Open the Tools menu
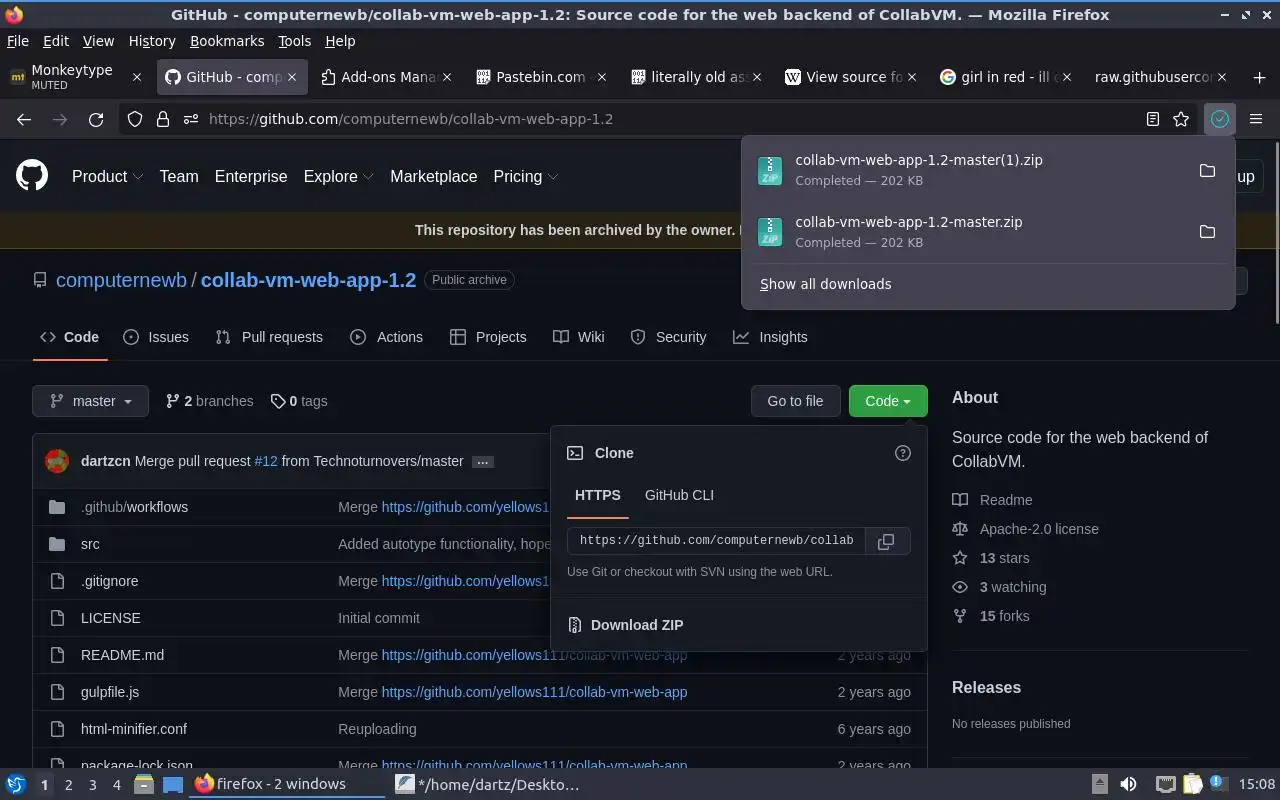Viewport: 1280px width, 800px height. [x=294, y=41]
